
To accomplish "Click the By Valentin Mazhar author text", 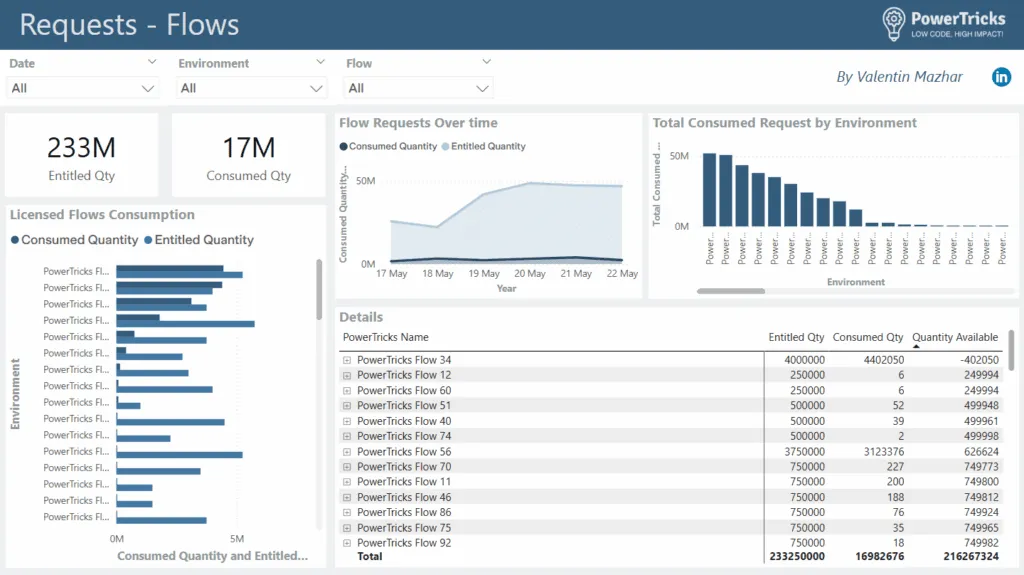I will 899,77.
